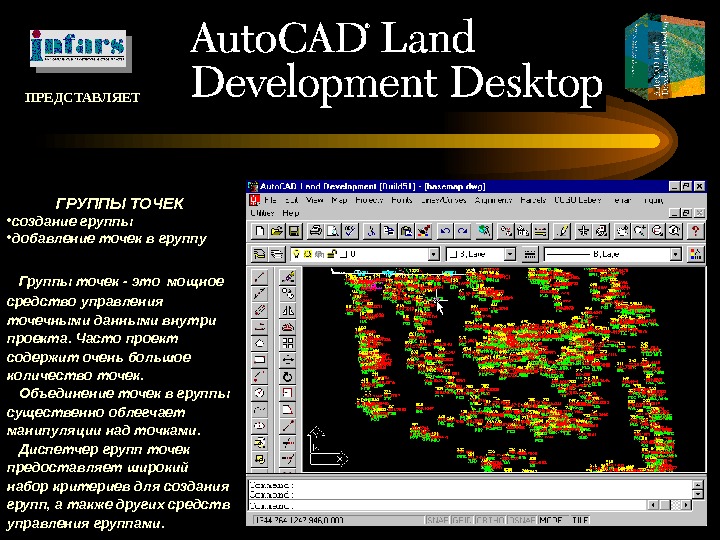Undo the last action with the toolbar arrow
The width and height of the screenshot is (720, 540).
pyautogui.click(x=444, y=231)
